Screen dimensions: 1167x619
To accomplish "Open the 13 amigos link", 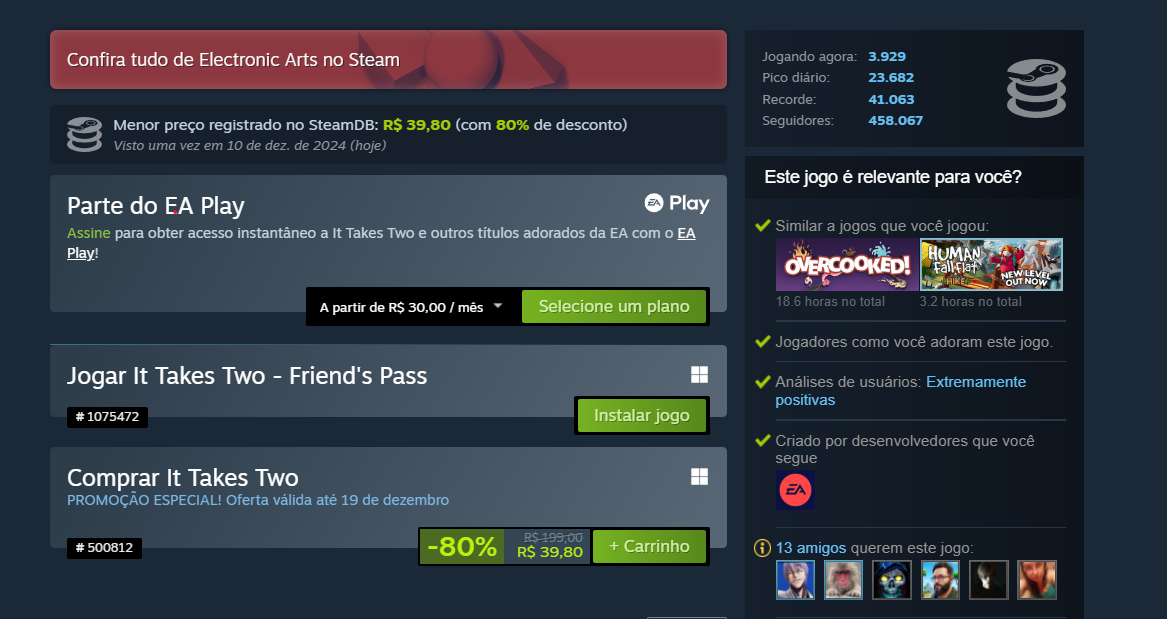I will [x=810, y=548].
